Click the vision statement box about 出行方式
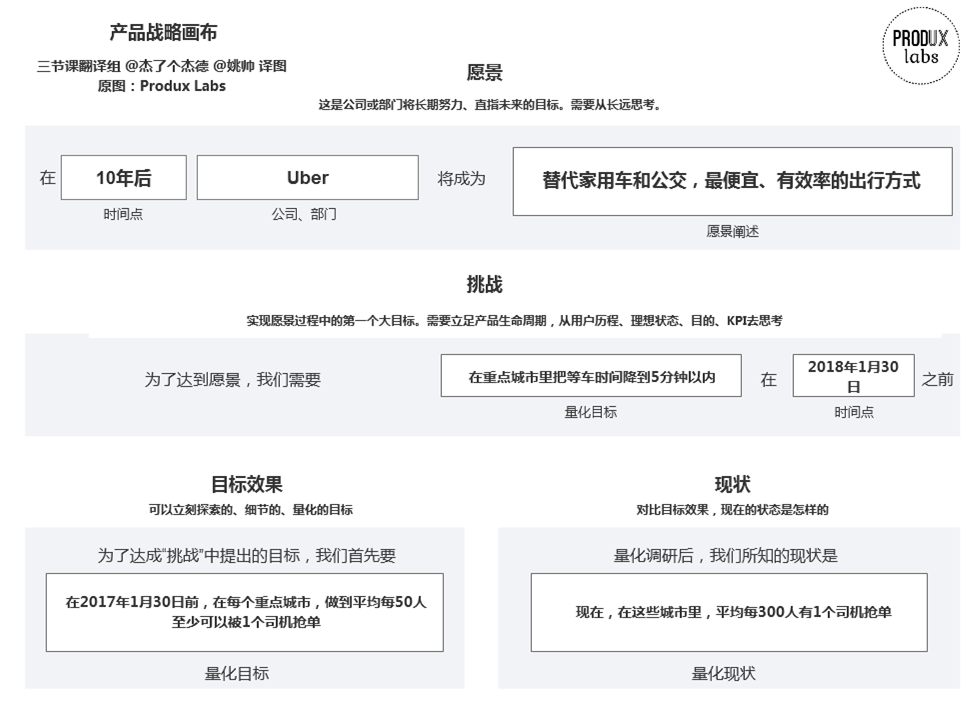This screenshot has width=972, height=713. click(732, 181)
